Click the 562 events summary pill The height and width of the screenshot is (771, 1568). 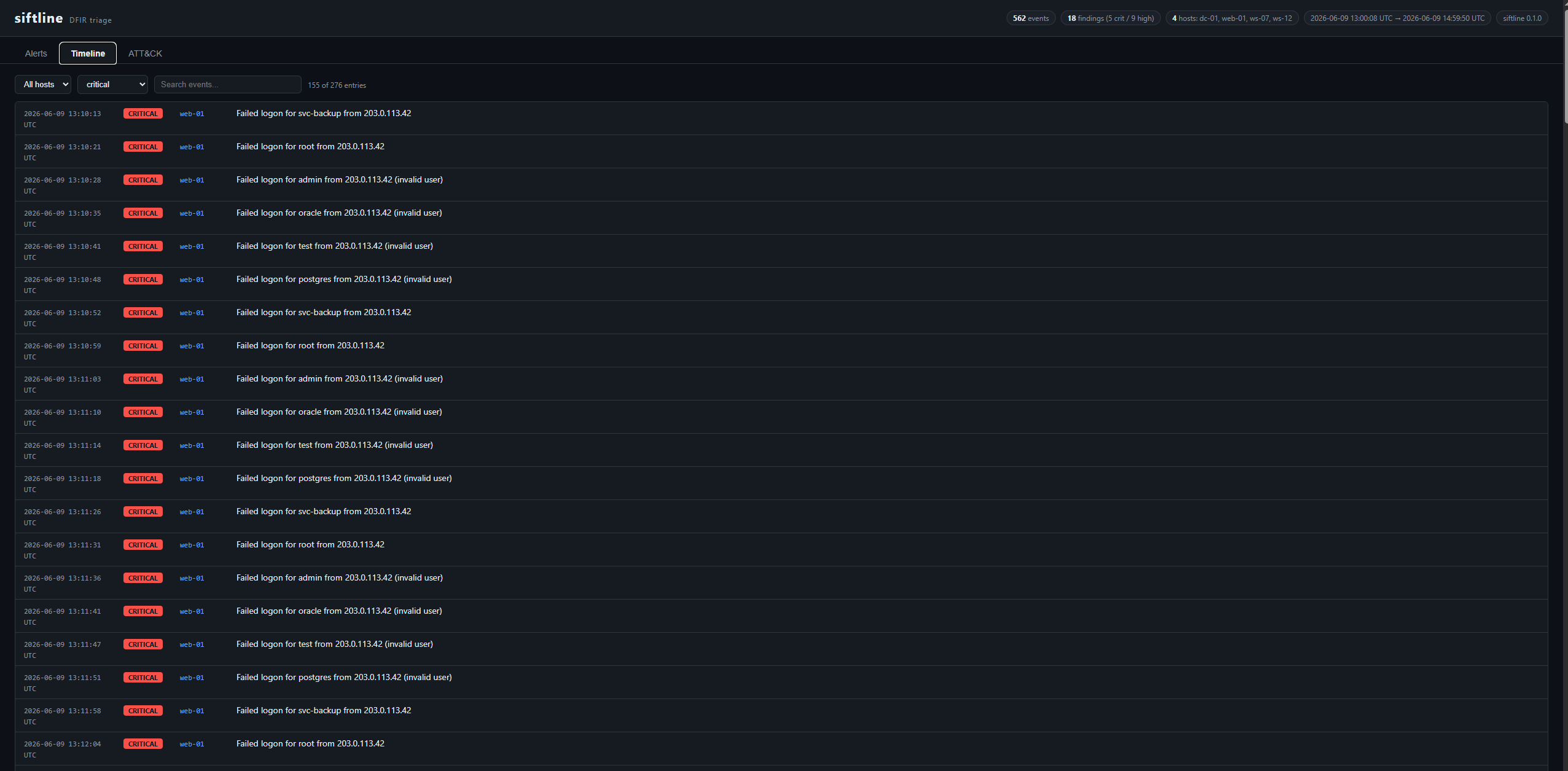[1031, 18]
